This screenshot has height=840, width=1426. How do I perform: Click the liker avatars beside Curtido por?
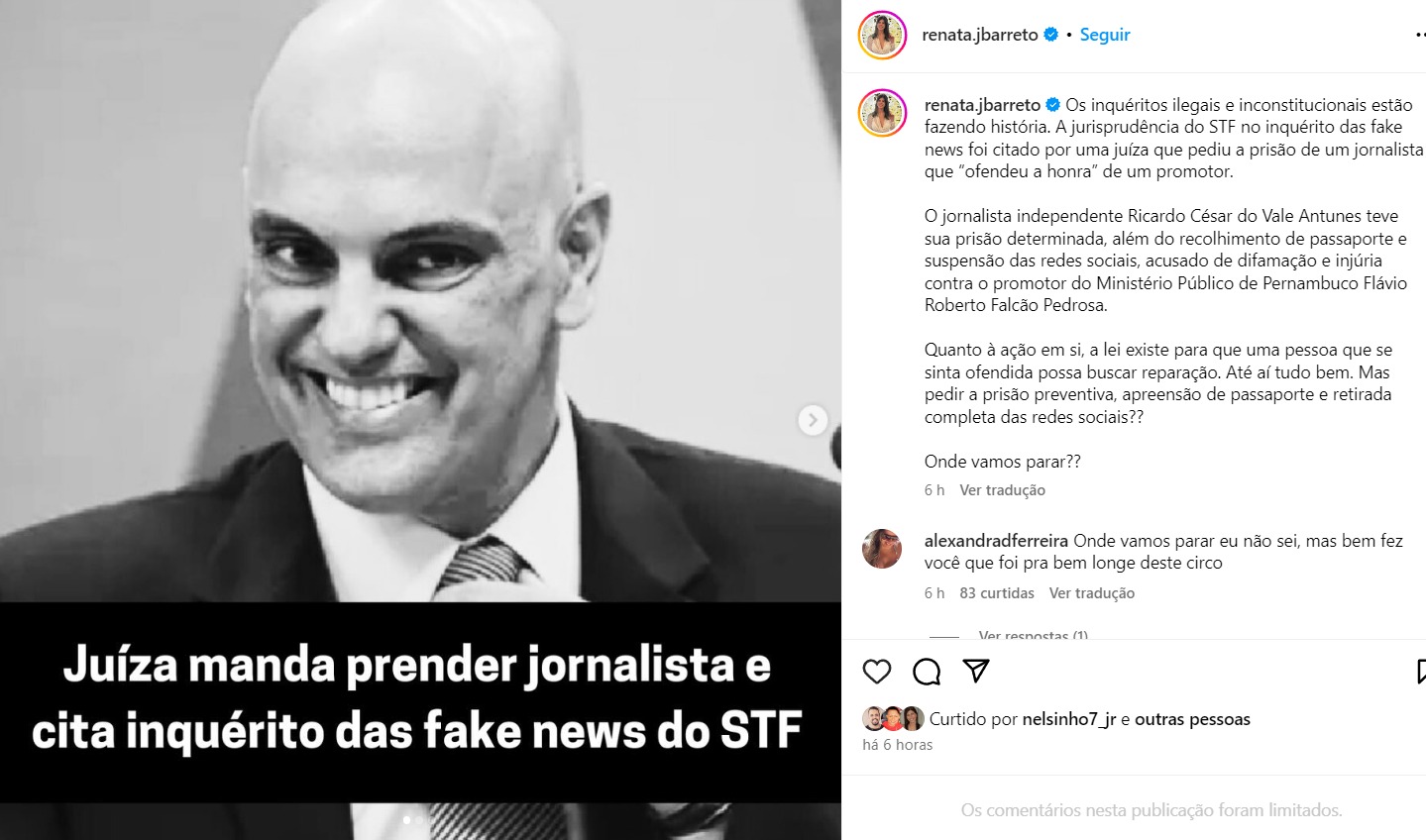893,719
